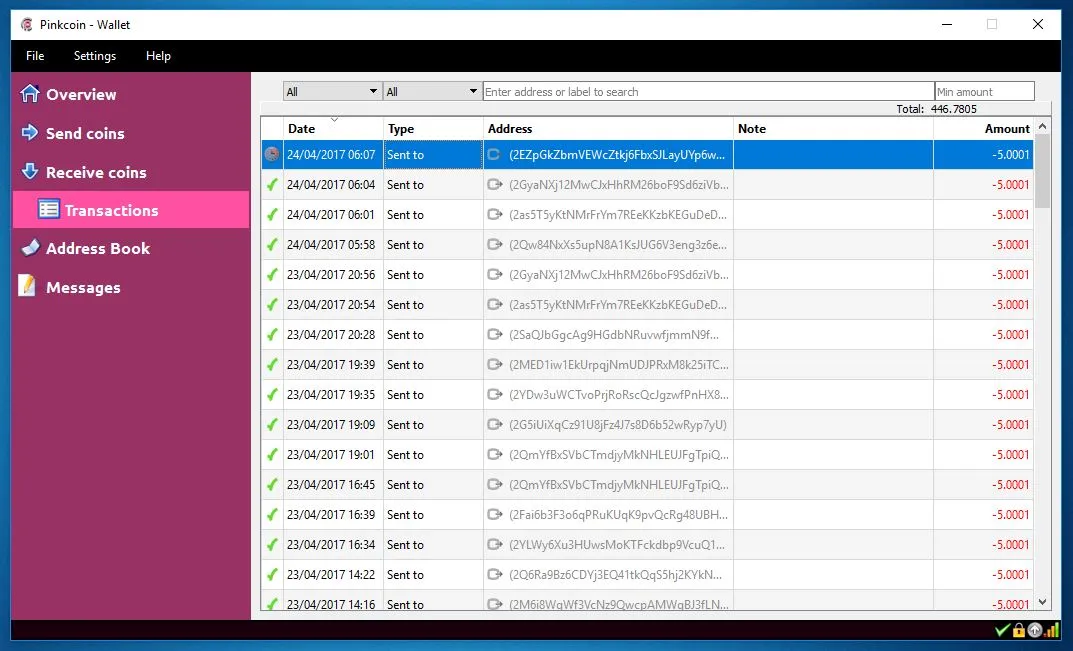Select the 23/04/2017 16:45 date cell
Screen dimensions: 1073x651
(x=333, y=485)
